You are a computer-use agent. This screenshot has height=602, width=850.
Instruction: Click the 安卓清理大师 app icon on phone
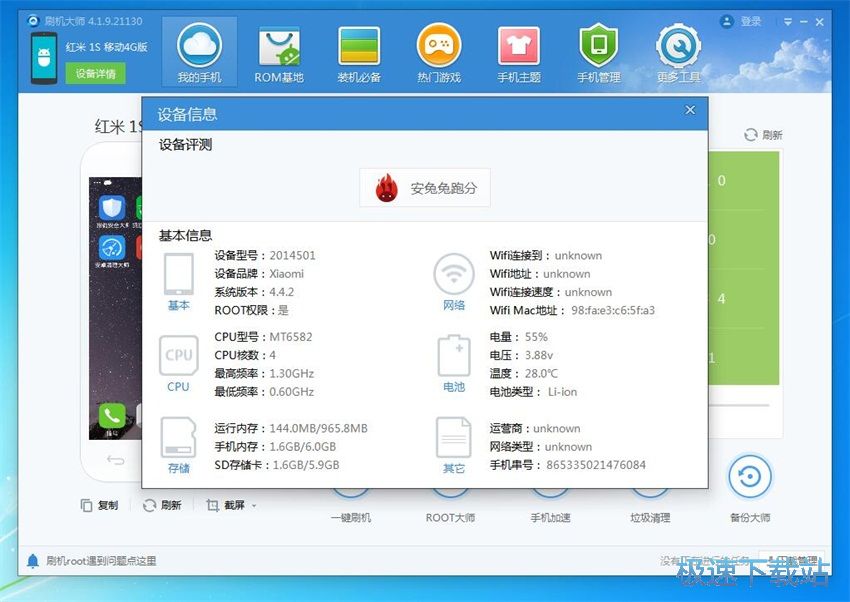tap(112, 248)
